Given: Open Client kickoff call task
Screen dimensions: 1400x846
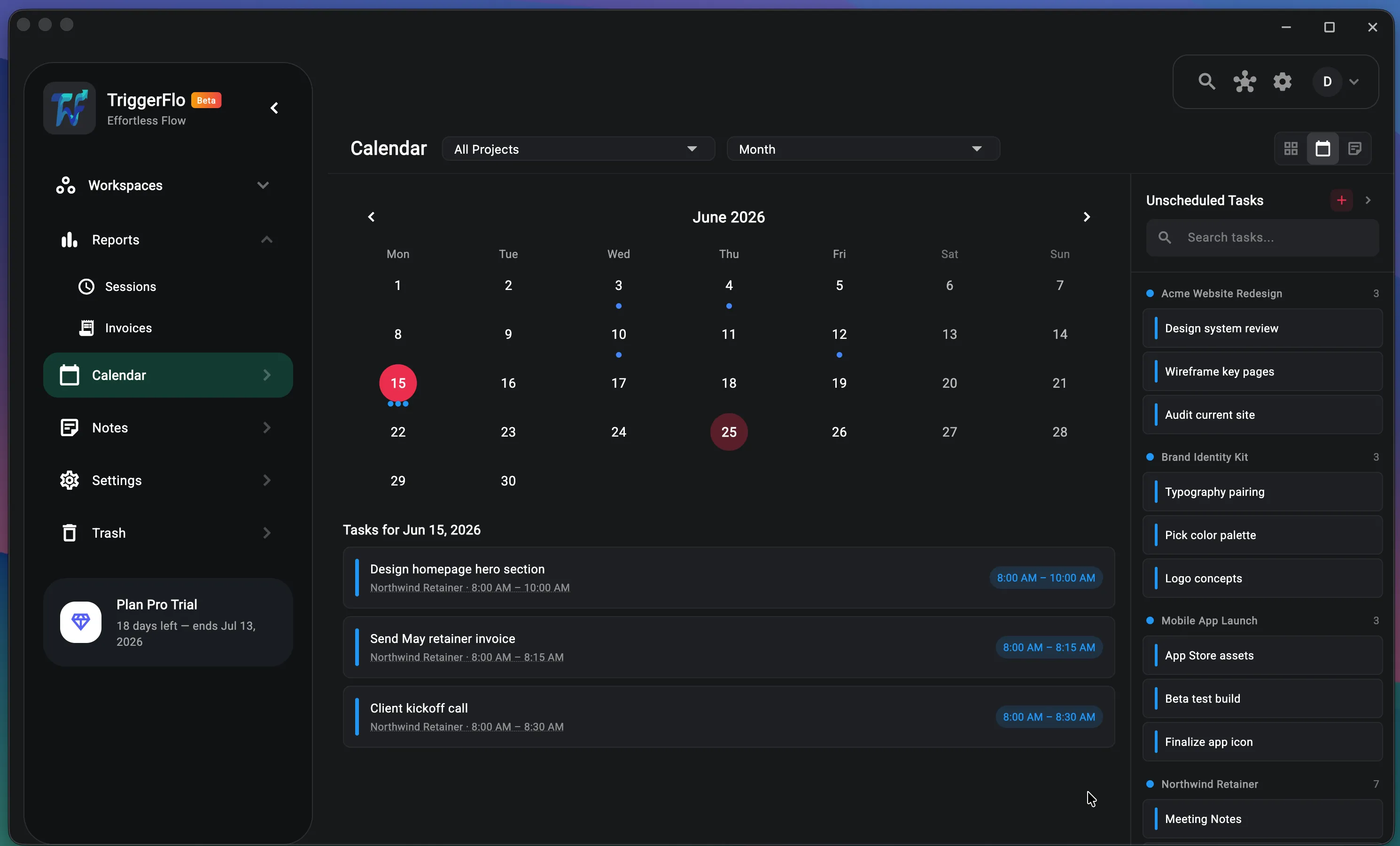Looking at the screenshot, I should click(x=728, y=716).
